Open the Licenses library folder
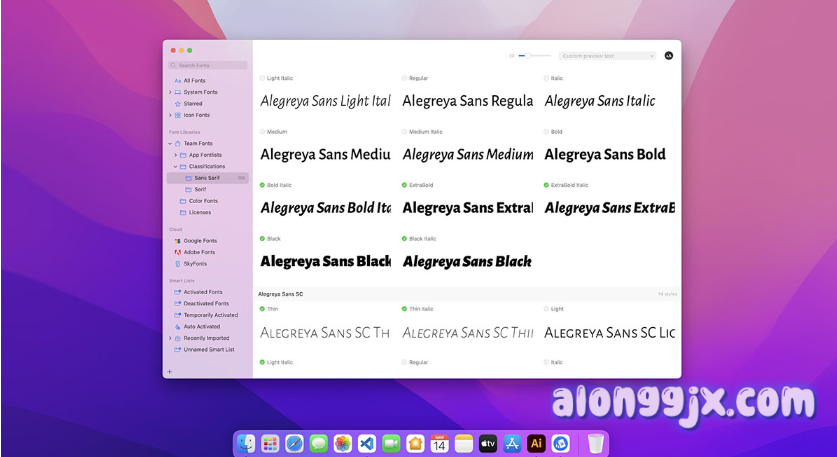The height and width of the screenshot is (457, 837). [x=200, y=212]
